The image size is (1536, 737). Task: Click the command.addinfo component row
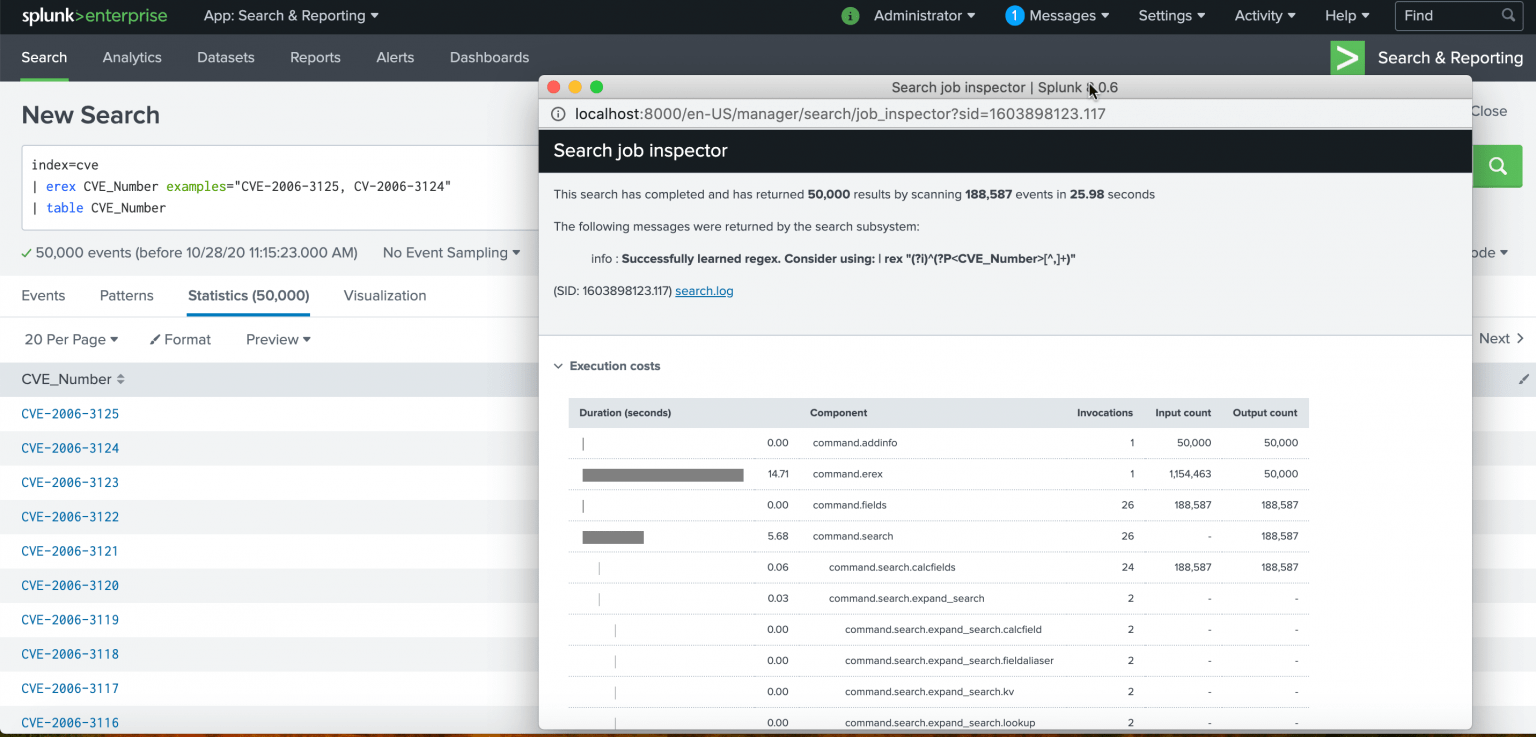[939, 443]
